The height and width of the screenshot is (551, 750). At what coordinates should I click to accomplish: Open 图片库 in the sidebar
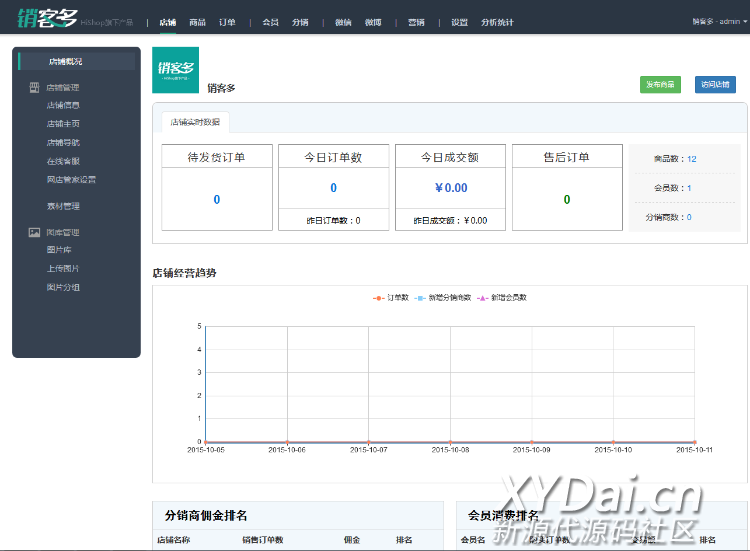(59, 250)
